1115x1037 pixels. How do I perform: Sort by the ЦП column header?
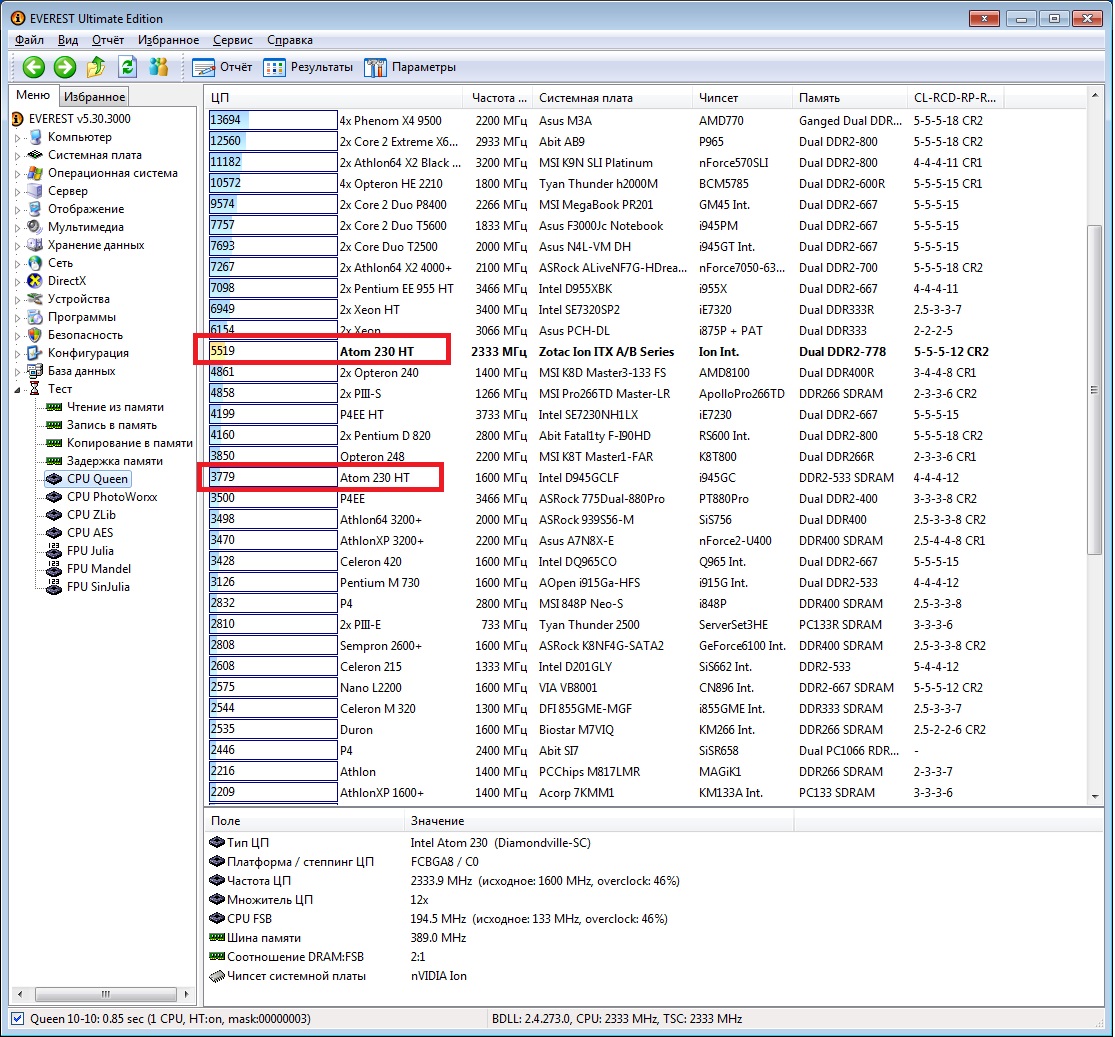pyautogui.click(x=334, y=98)
